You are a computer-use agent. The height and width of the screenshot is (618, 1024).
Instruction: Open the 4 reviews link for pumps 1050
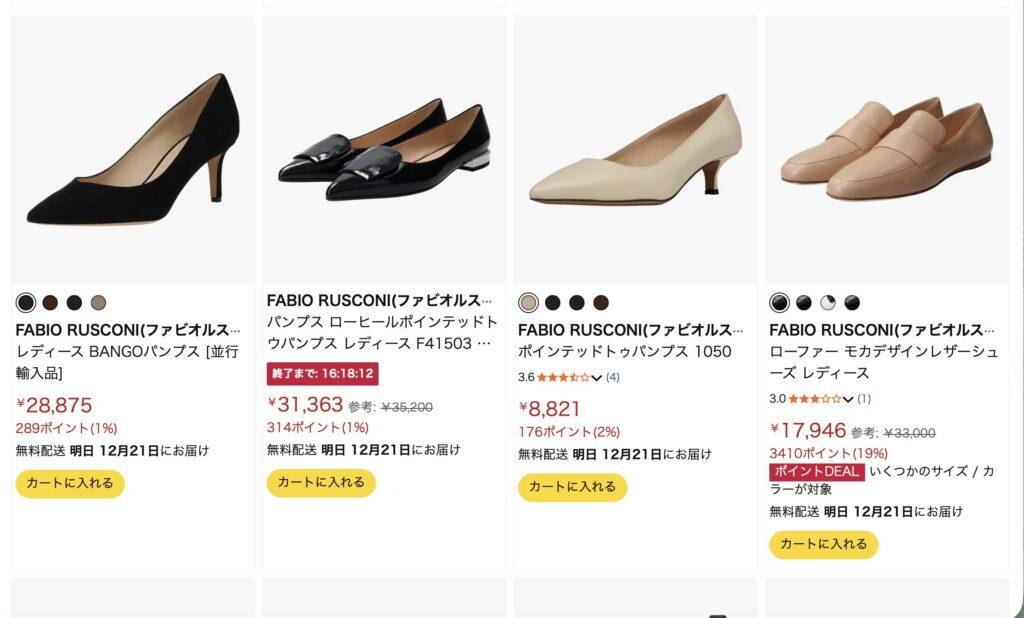click(x=612, y=378)
